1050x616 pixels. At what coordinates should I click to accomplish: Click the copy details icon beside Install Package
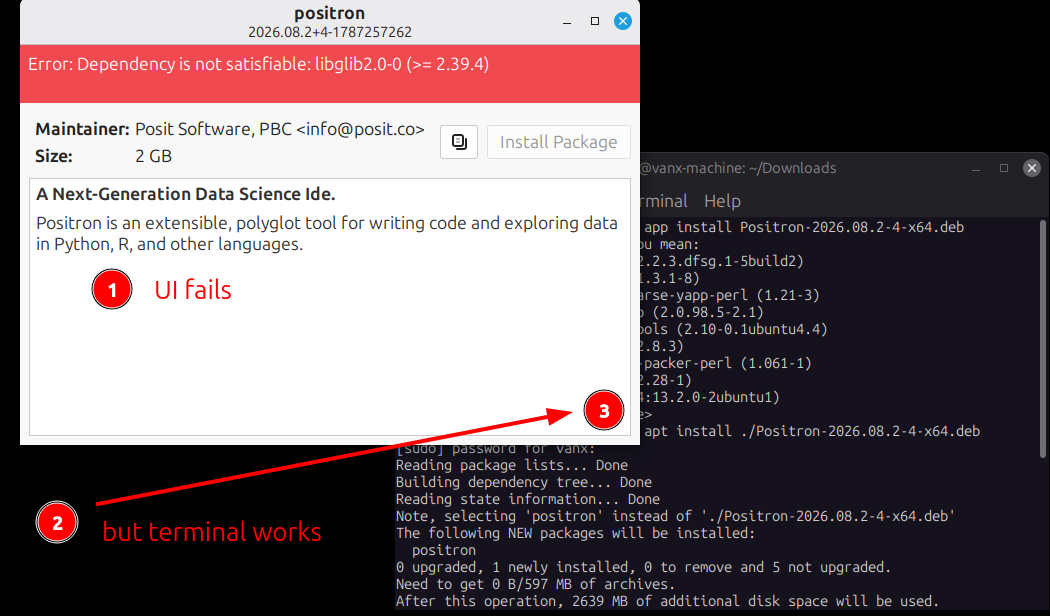(x=459, y=142)
